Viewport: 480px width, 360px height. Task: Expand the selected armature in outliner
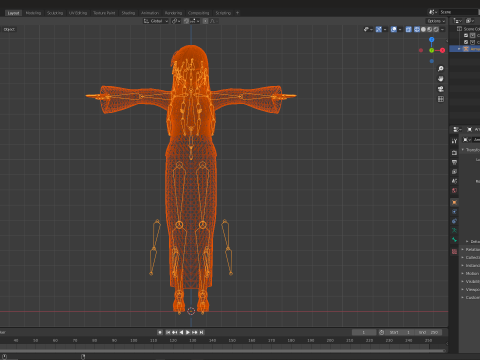(x=459, y=49)
